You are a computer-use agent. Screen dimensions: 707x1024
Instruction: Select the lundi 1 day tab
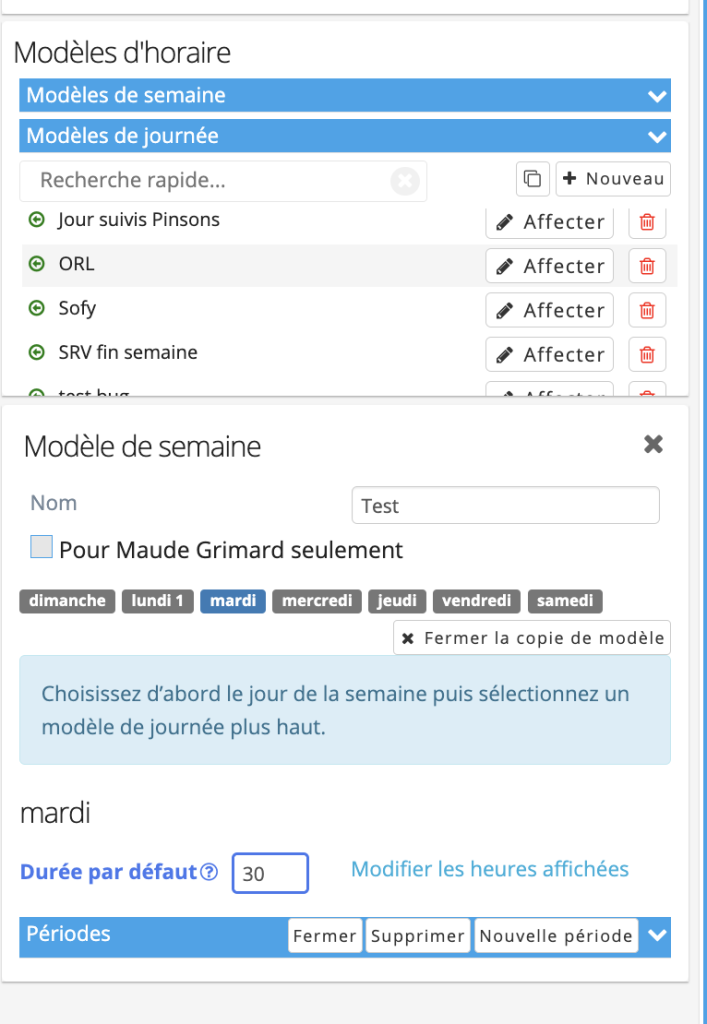click(x=157, y=601)
